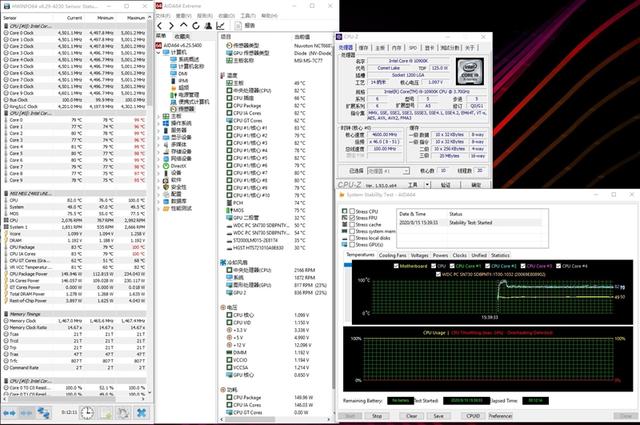The height and width of the screenshot is (425, 640).
Task: Open AIDA64 user icon in toolbar
Action: pyautogui.click(x=208, y=26)
